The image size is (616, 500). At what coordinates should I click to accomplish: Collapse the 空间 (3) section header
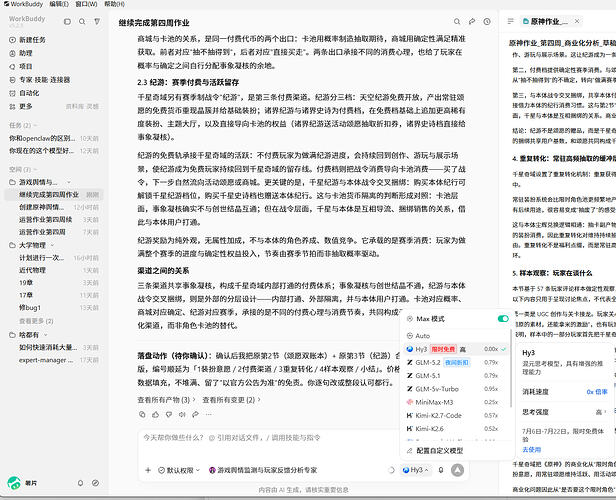point(23,169)
